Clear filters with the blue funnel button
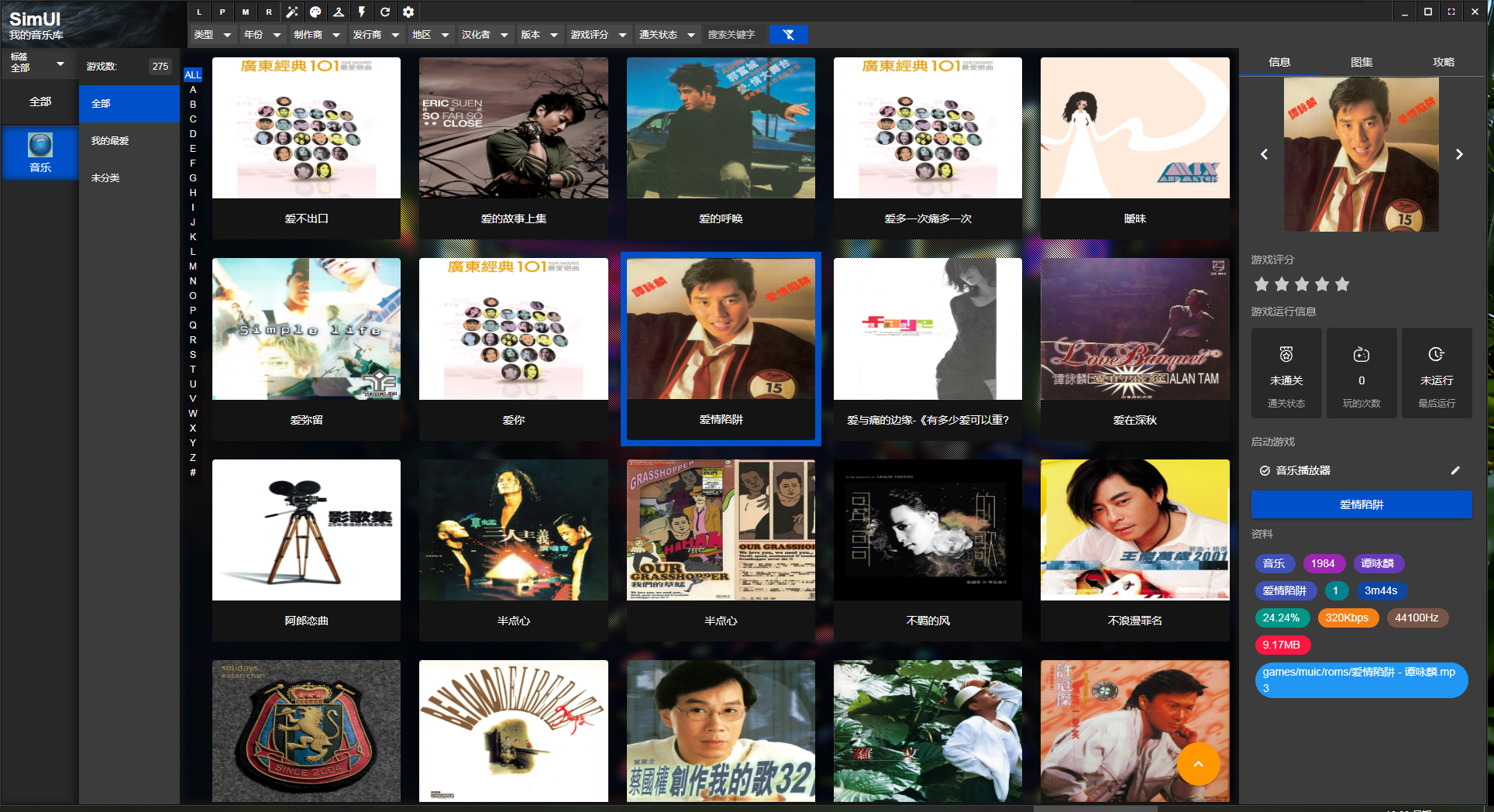The width and height of the screenshot is (1494, 812). tap(789, 35)
